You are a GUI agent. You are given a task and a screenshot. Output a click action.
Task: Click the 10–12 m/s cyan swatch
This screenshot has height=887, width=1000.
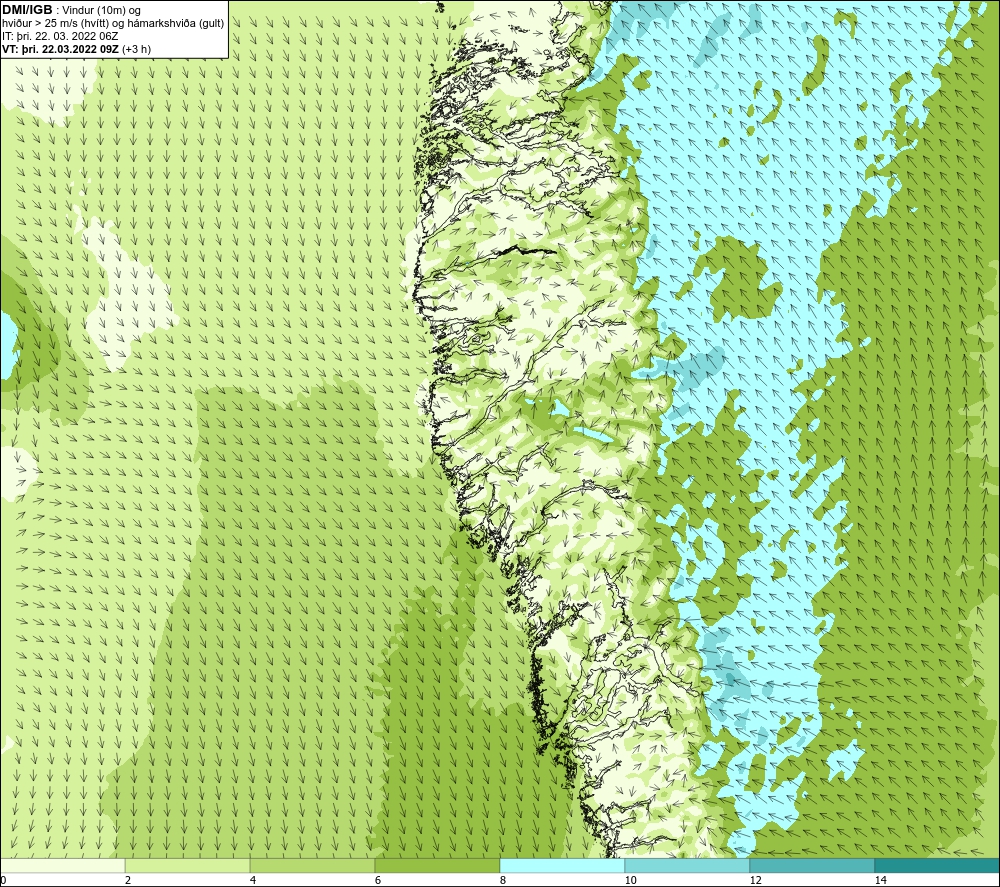click(x=687, y=865)
